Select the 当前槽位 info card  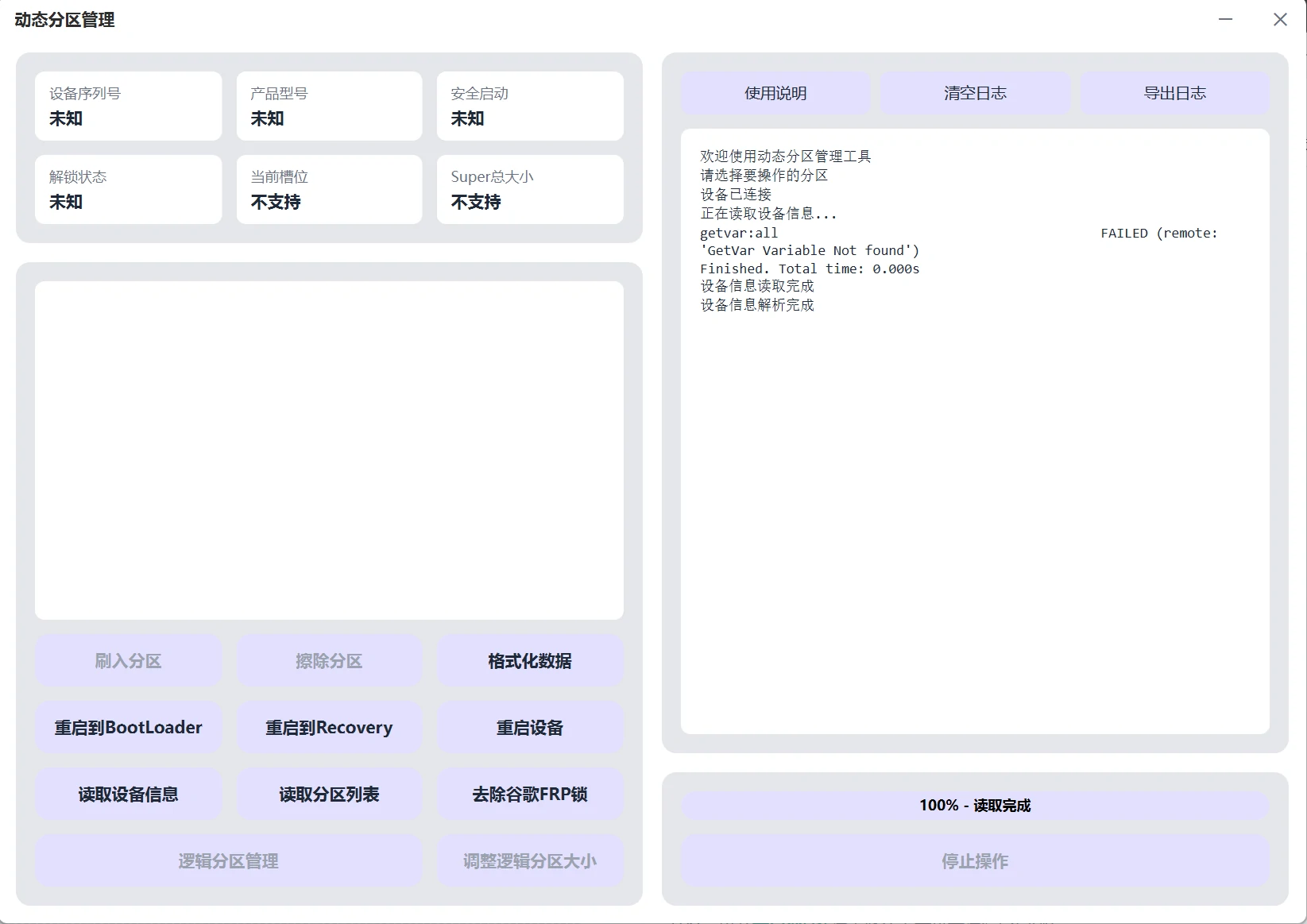329,189
